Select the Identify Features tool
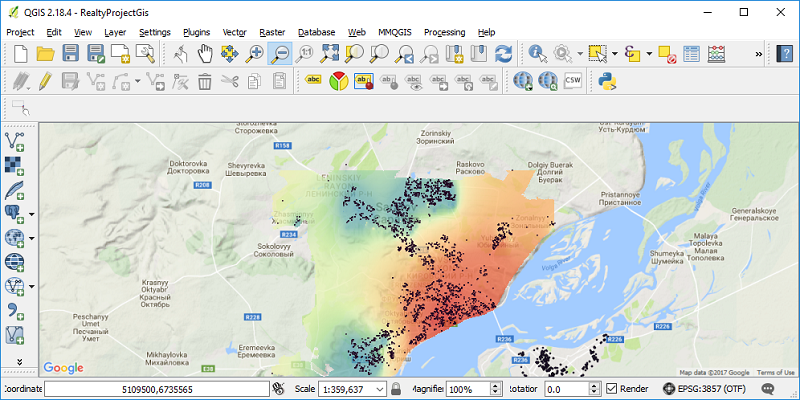 (x=538, y=54)
